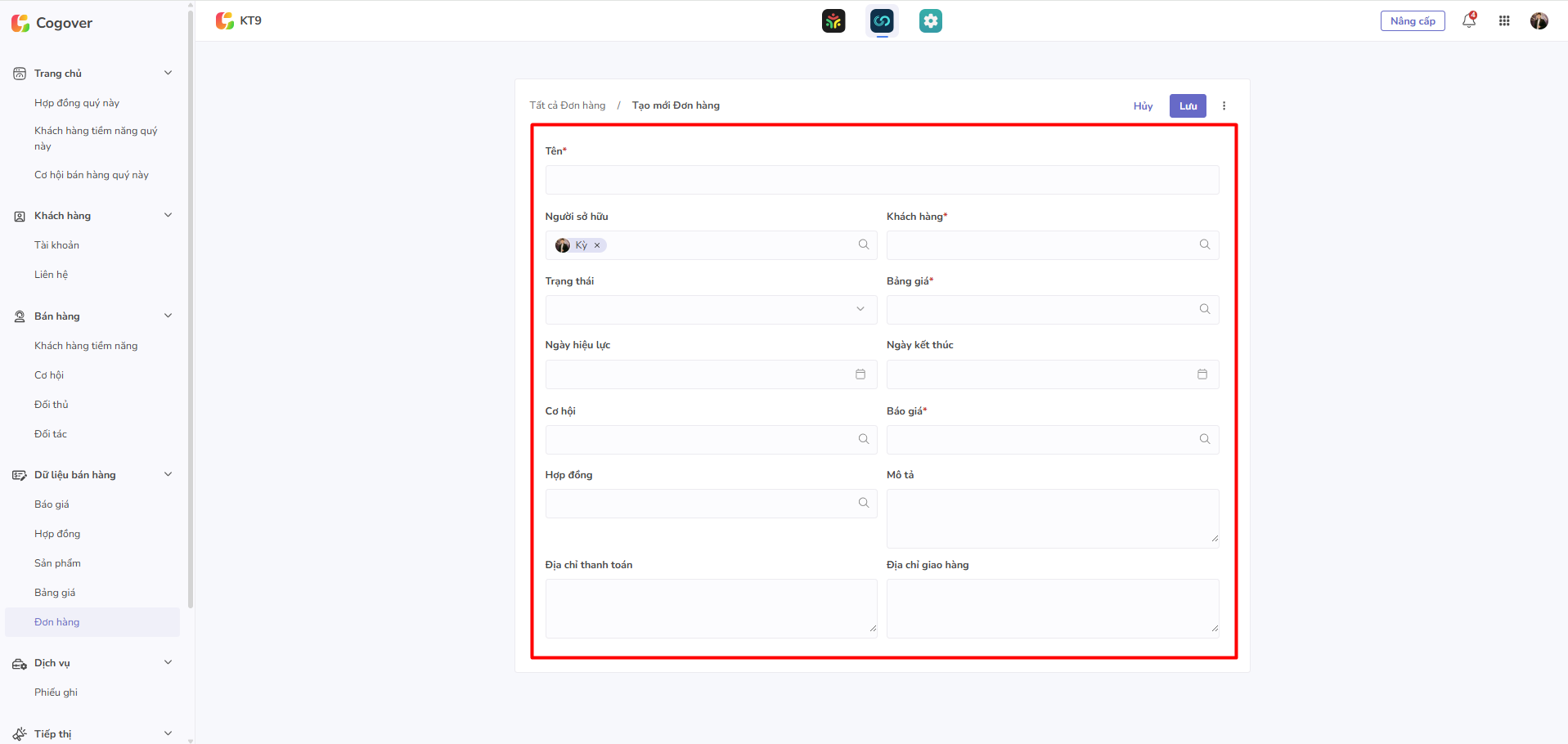Open the teal settings gear app

click(930, 21)
